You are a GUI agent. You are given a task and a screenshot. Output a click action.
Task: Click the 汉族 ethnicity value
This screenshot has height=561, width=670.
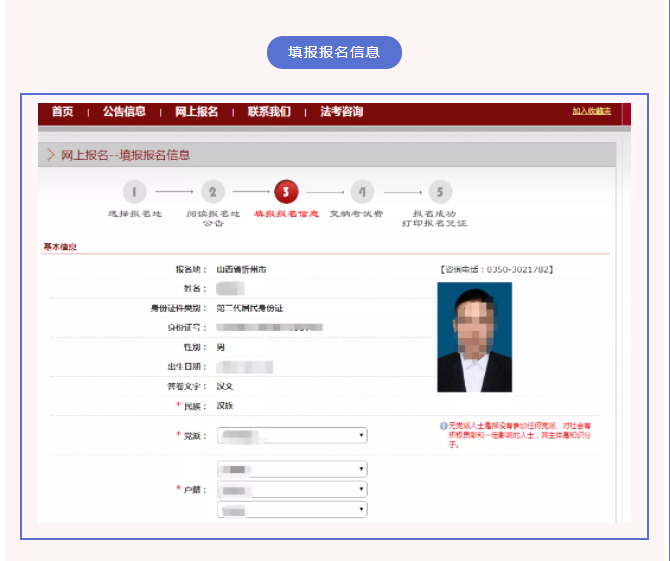click(x=225, y=406)
